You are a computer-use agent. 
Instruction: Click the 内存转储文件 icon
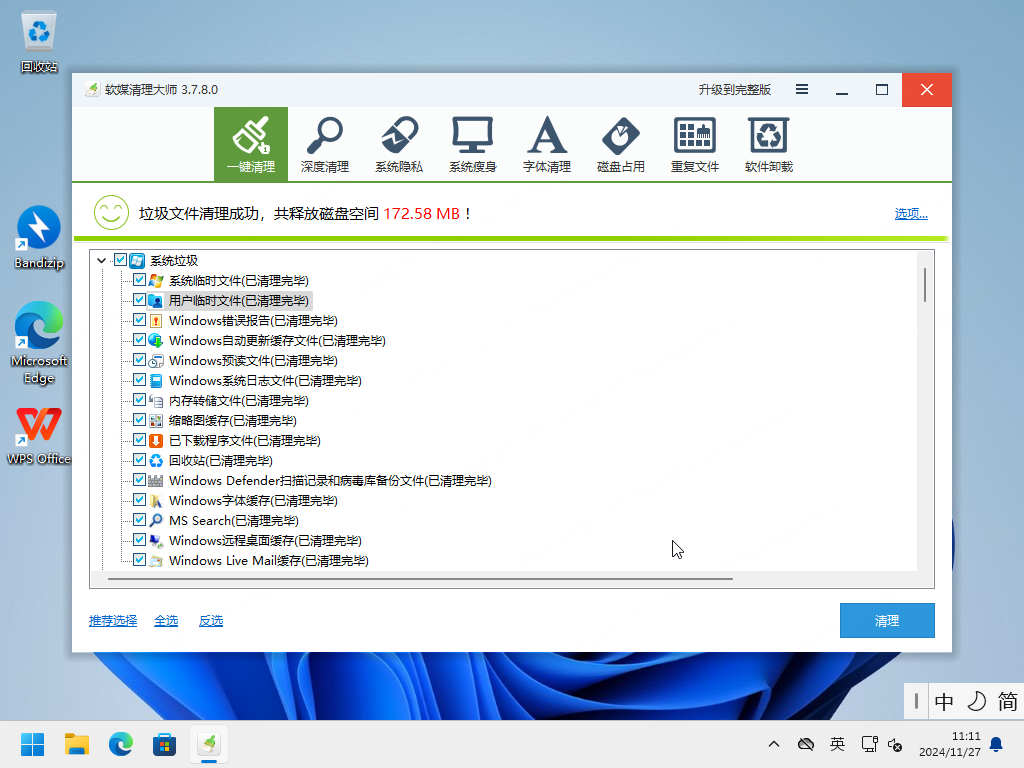(155, 400)
